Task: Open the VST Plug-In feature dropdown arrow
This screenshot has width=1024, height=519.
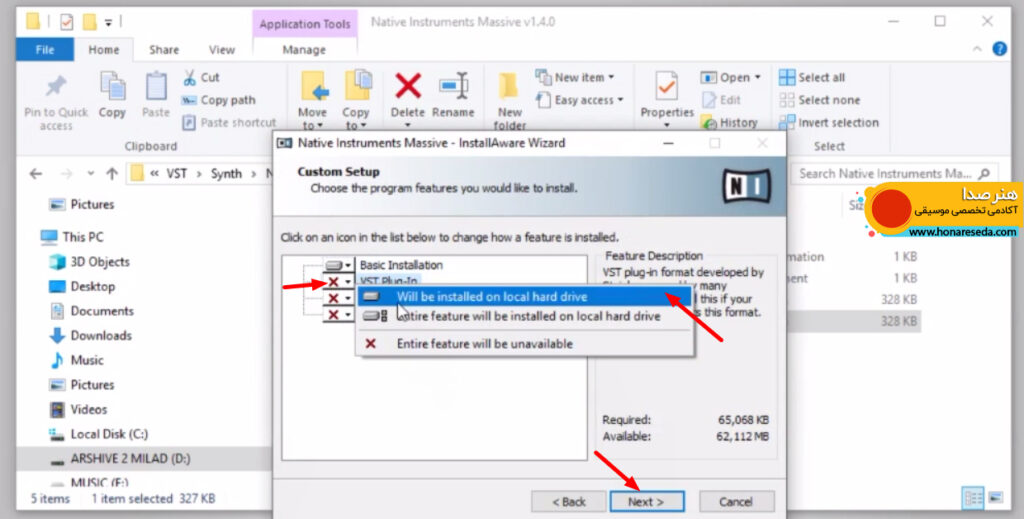Action: (x=348, y=282)
